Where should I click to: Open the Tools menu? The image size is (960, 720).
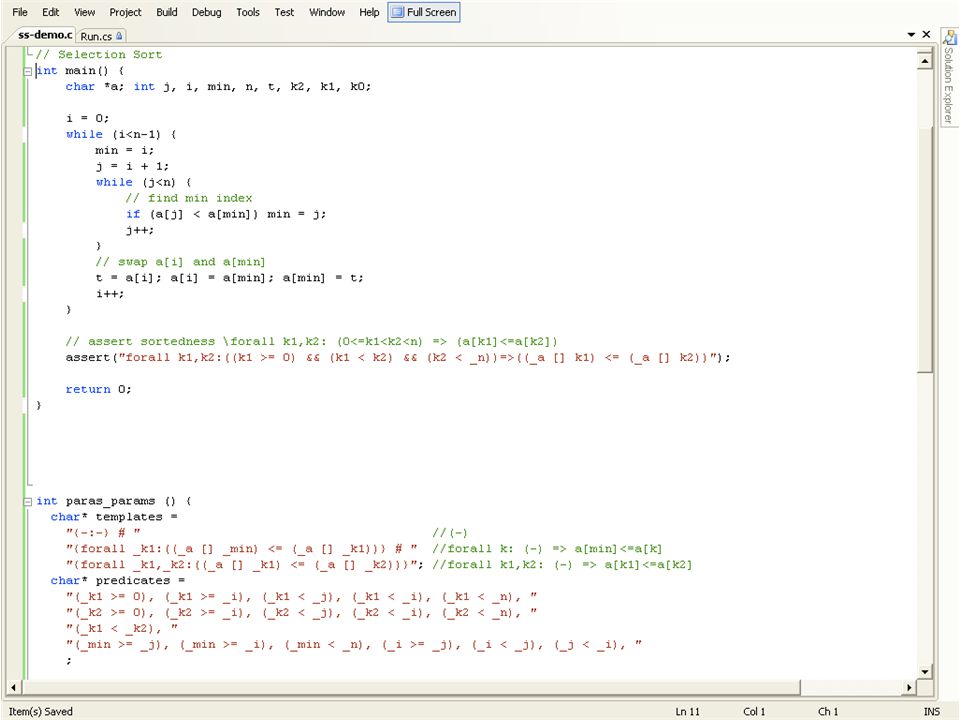pyautogui.click(x=248, y=12)
